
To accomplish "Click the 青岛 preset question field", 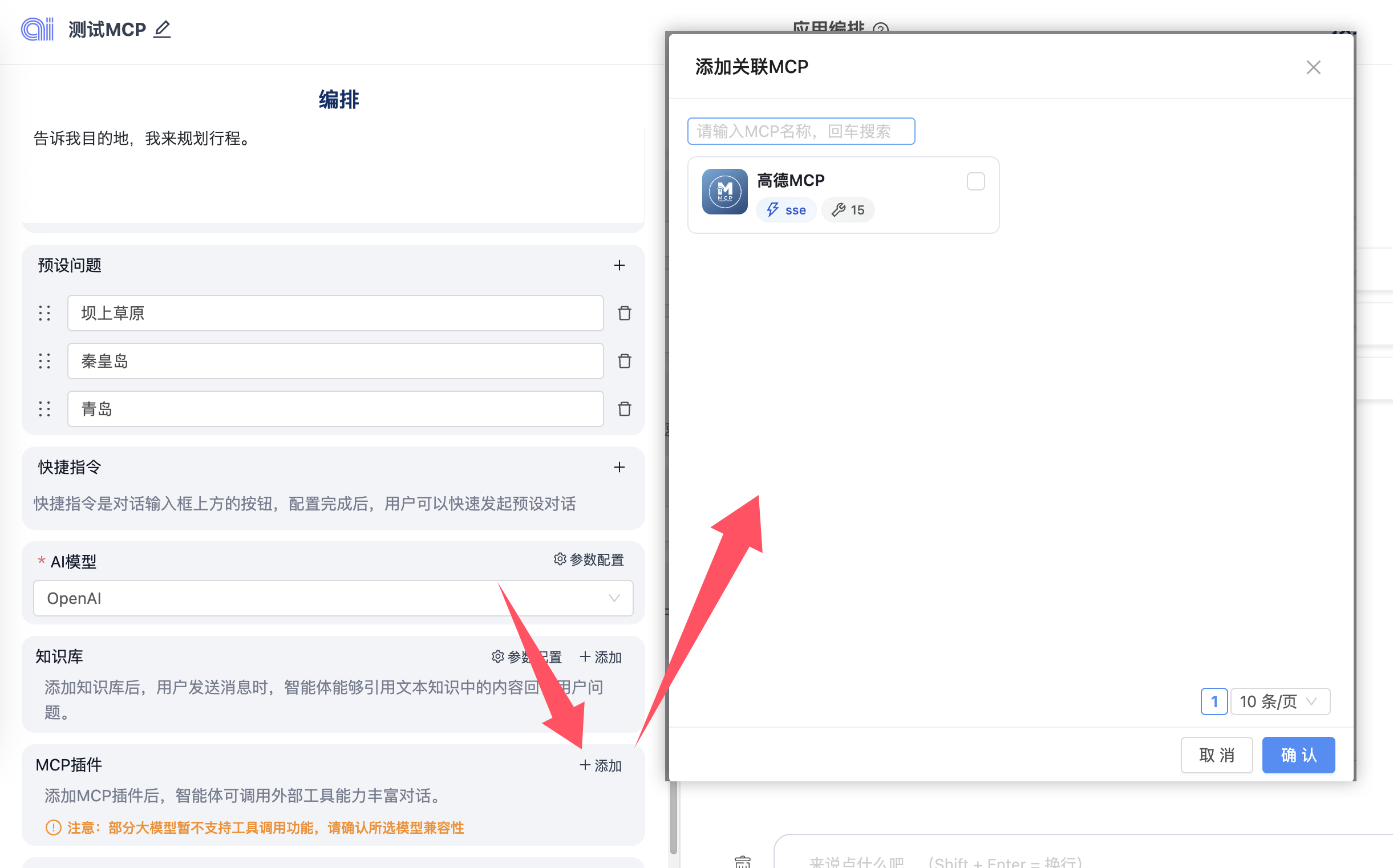I will tap(335, 409).
